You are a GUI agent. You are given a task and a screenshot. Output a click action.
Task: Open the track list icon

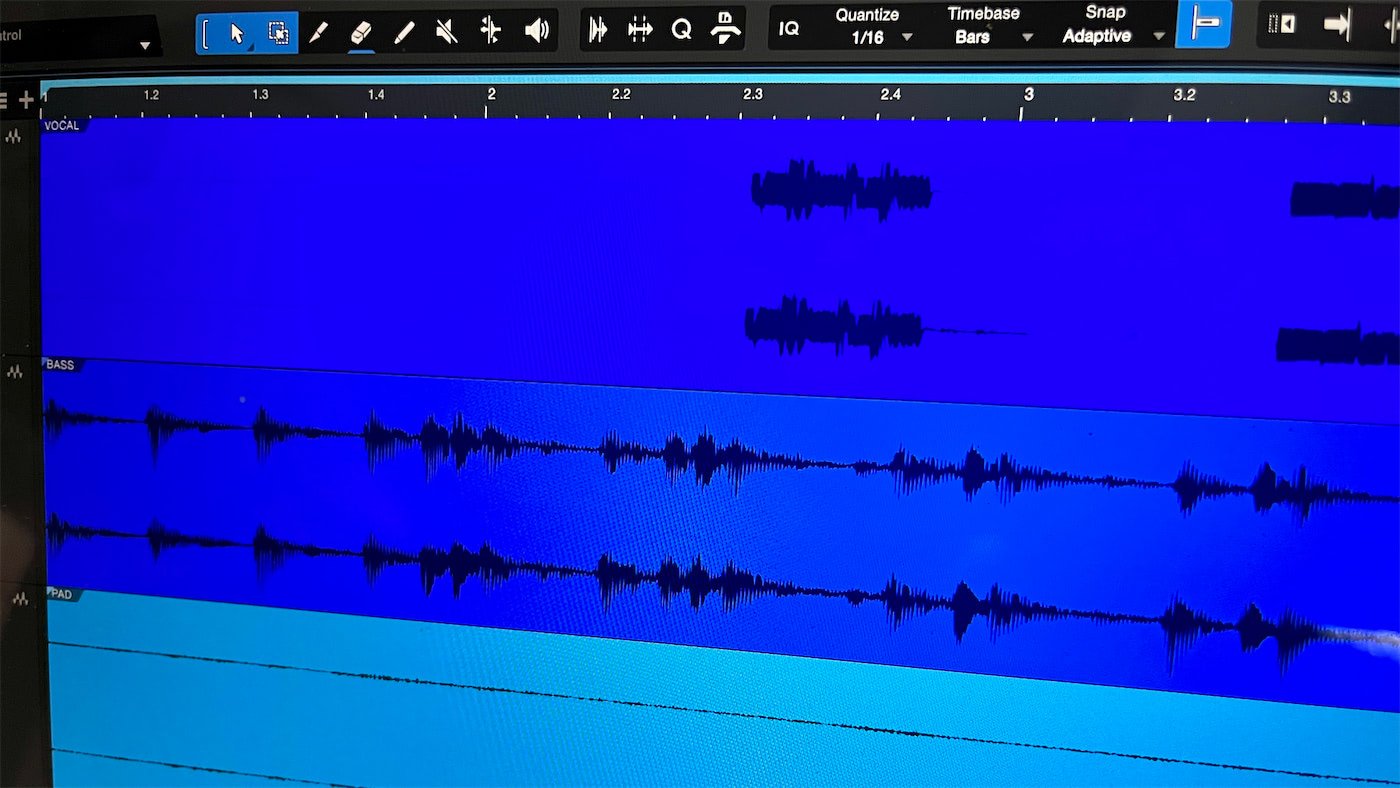[x=4, y=100]
